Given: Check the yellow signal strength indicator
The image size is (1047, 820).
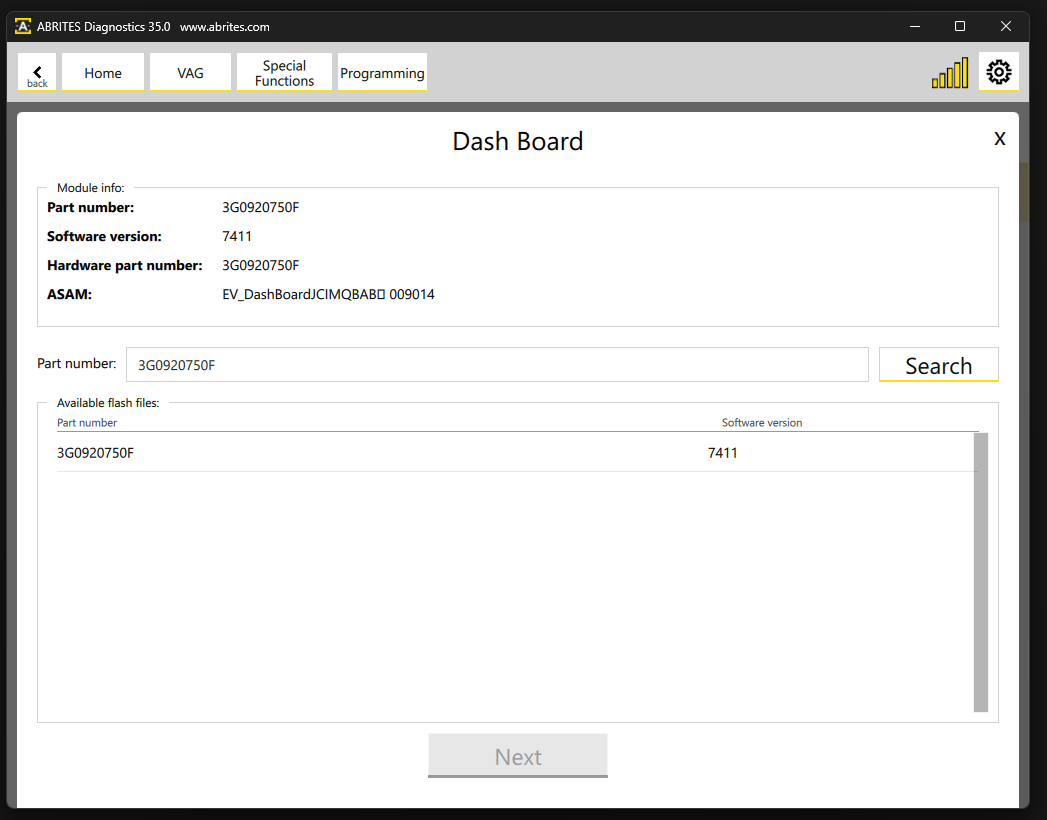Looking at the screenshot, I should point(950,73).
